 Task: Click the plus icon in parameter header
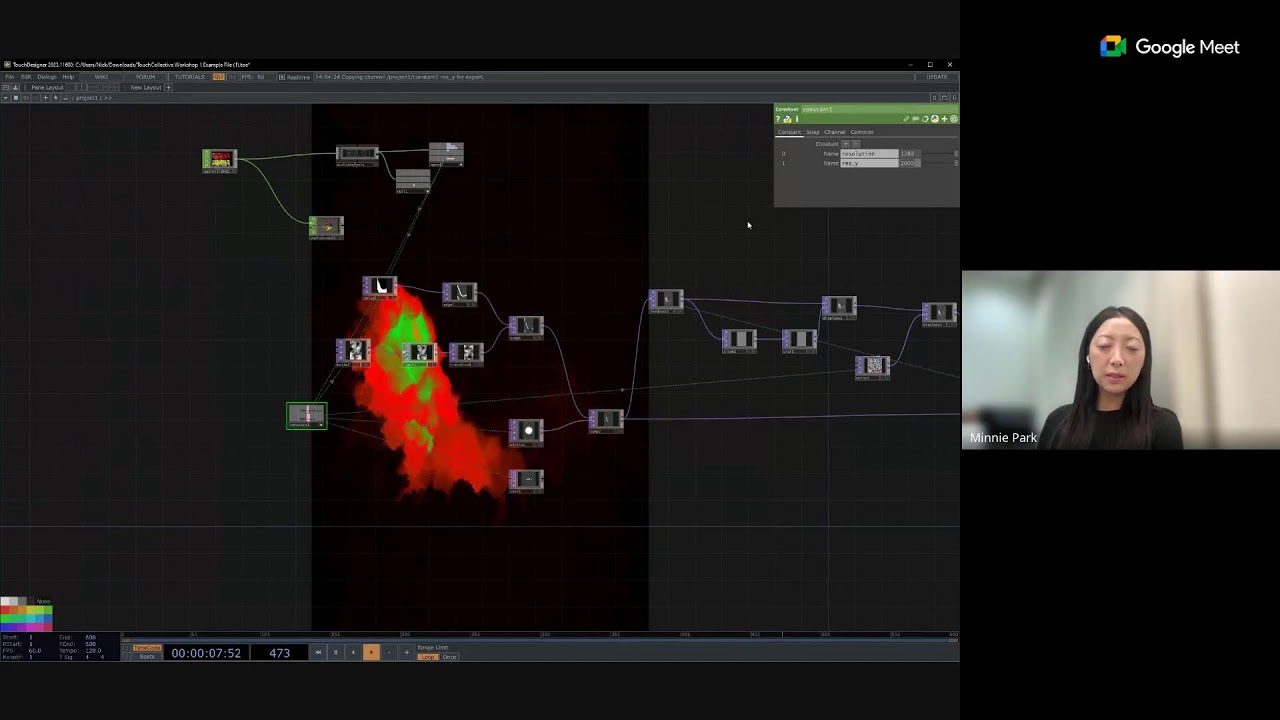pyautogui.click(x=944, y=119)
